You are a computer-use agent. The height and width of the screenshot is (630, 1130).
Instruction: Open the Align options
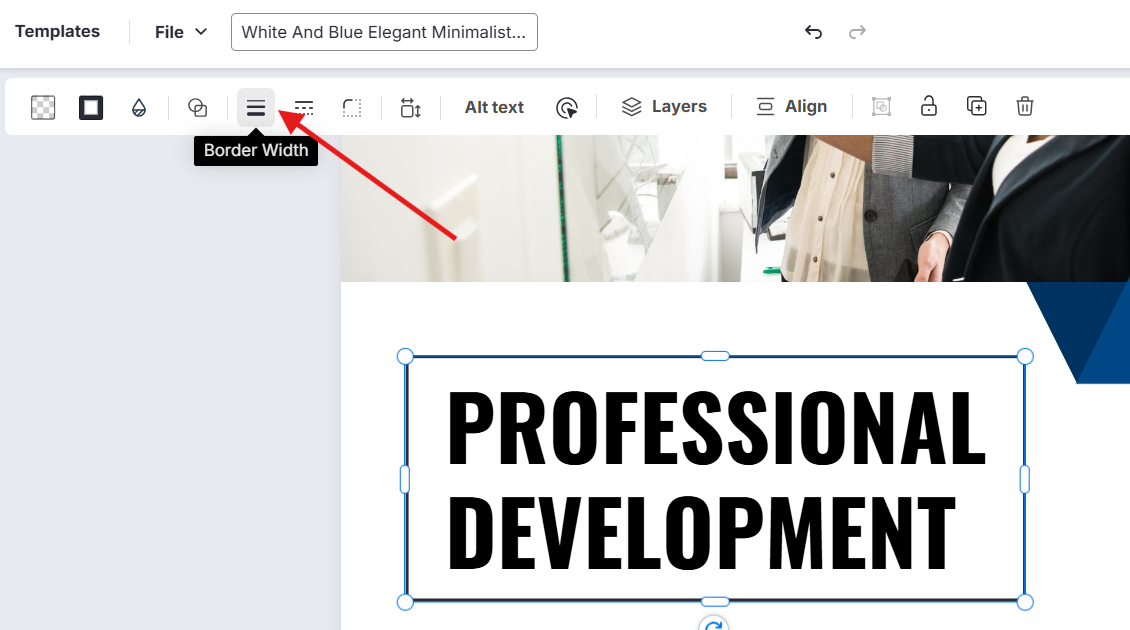[x=791, y=107]
